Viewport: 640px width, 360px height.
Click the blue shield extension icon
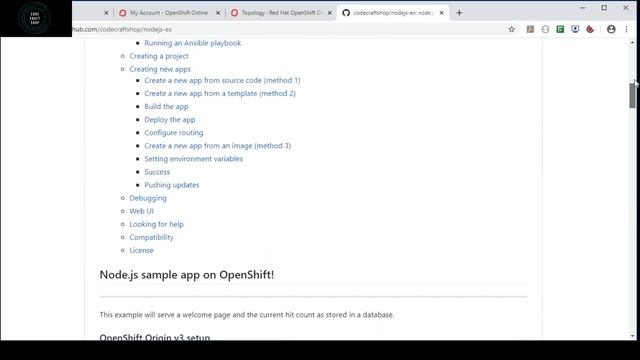575,29
